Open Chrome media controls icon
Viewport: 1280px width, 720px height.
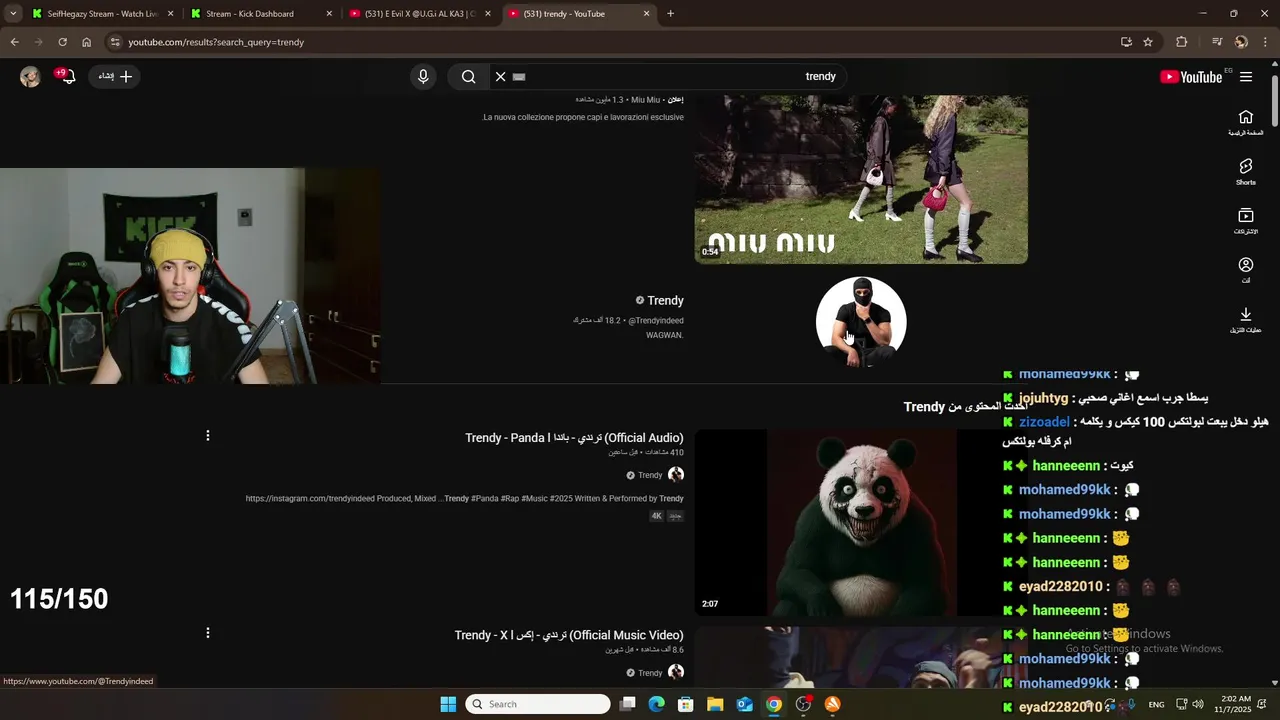pyautogui.click(x=1217, y=42)
